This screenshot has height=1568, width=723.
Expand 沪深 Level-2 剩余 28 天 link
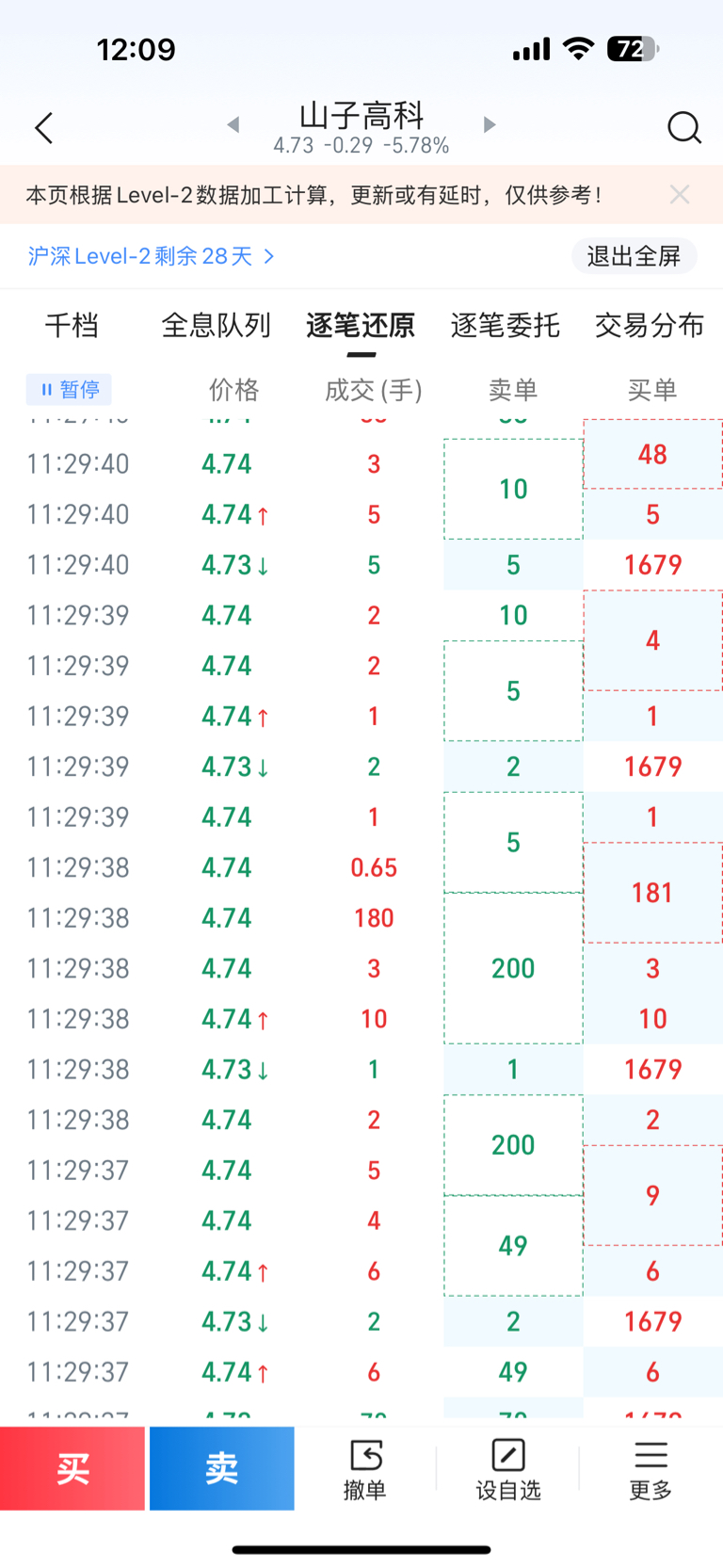pos(151,256)
